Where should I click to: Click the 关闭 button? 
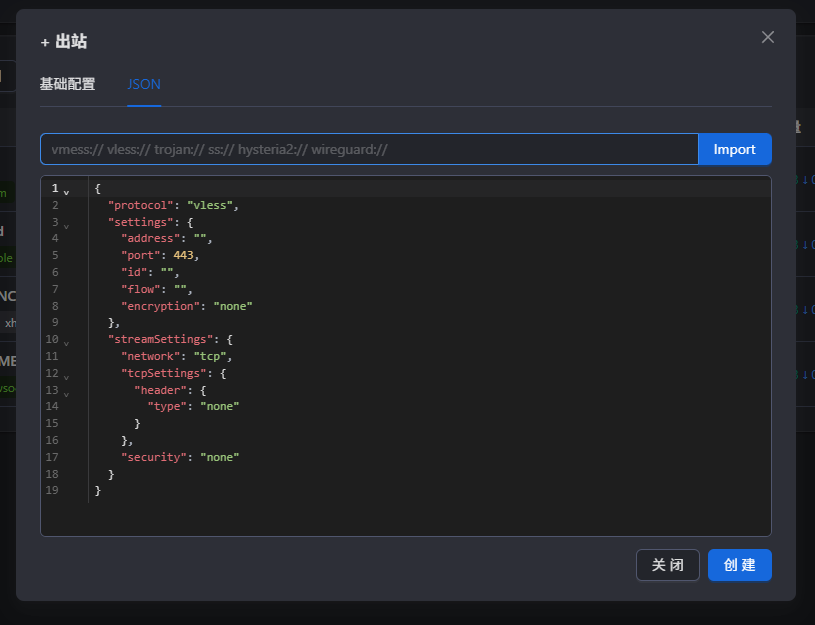click(668, 565)
